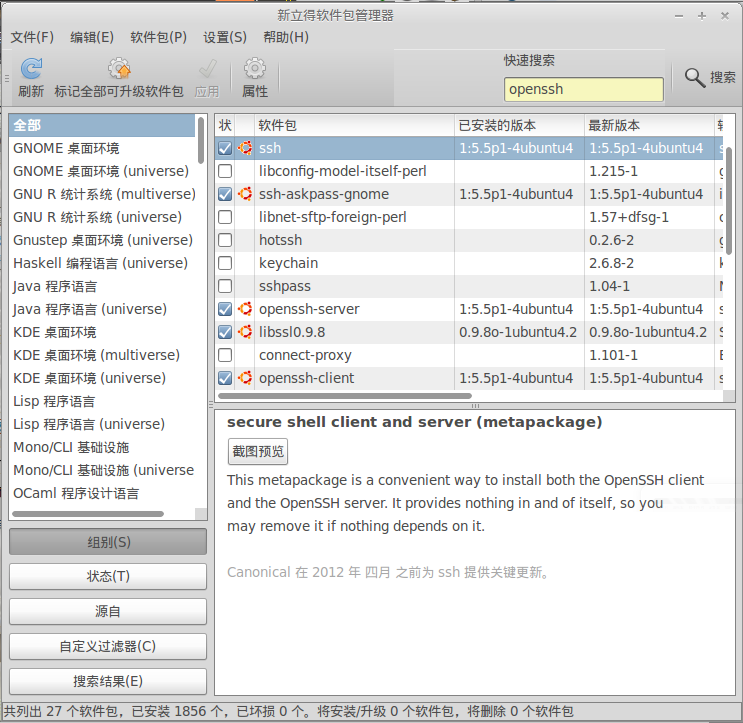
Task: Sort by the 已安装的版本 column header
Action: pos(519,125)
